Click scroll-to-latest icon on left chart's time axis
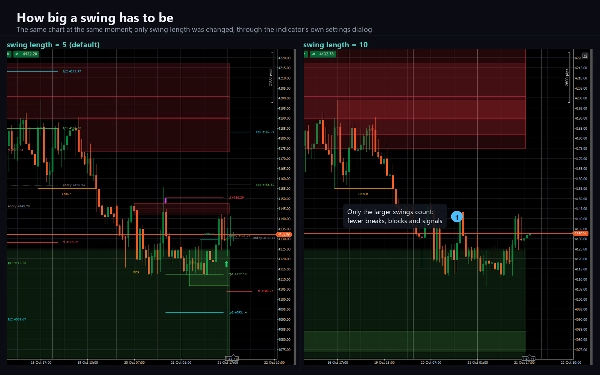Image resolution: width=600 pixels, height=375 pixels. click(x=232, y=359)
